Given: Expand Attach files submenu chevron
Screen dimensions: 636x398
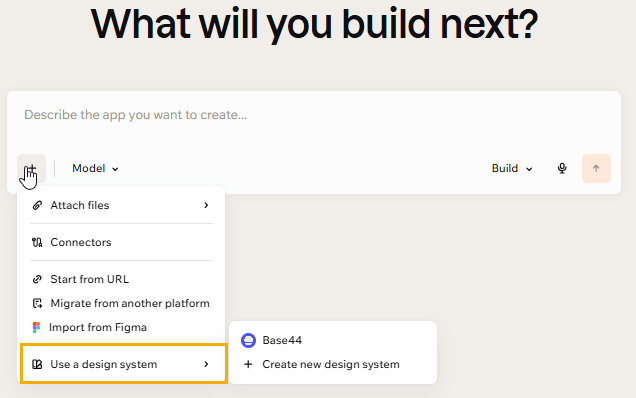Looking at the screenshot, I should click(206, 205).
